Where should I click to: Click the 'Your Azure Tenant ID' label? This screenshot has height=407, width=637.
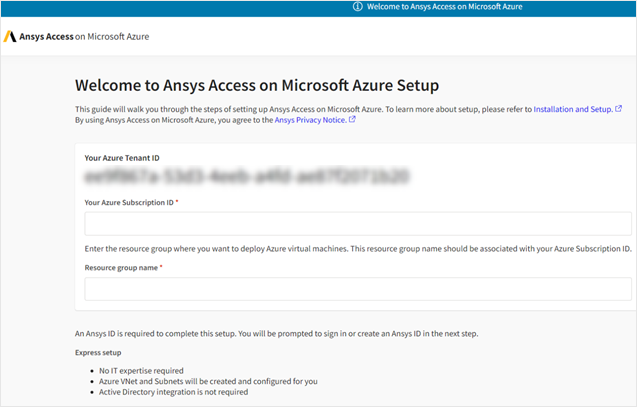pos(122,157)
